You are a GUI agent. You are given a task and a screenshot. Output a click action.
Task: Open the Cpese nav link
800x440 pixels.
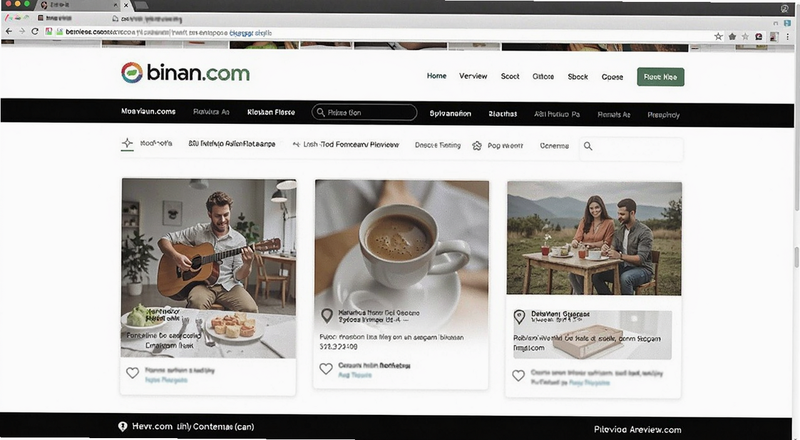pyautogui.click(x=612, y=77)
